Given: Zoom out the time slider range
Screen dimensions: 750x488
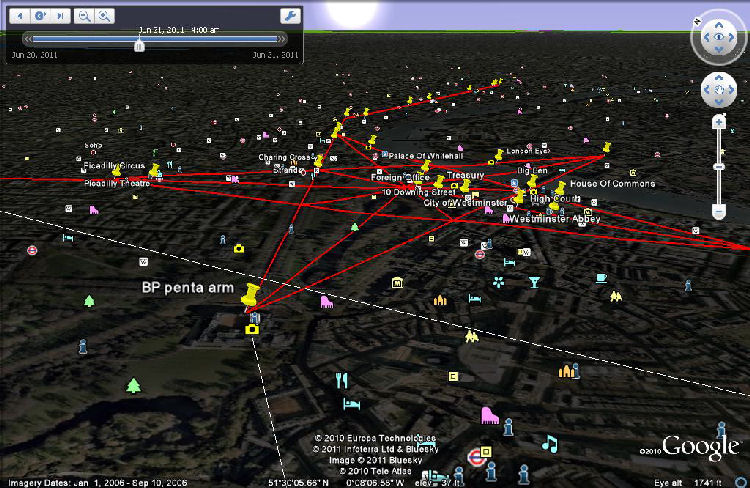Looking at the screenshot, I should click(84, 16).
